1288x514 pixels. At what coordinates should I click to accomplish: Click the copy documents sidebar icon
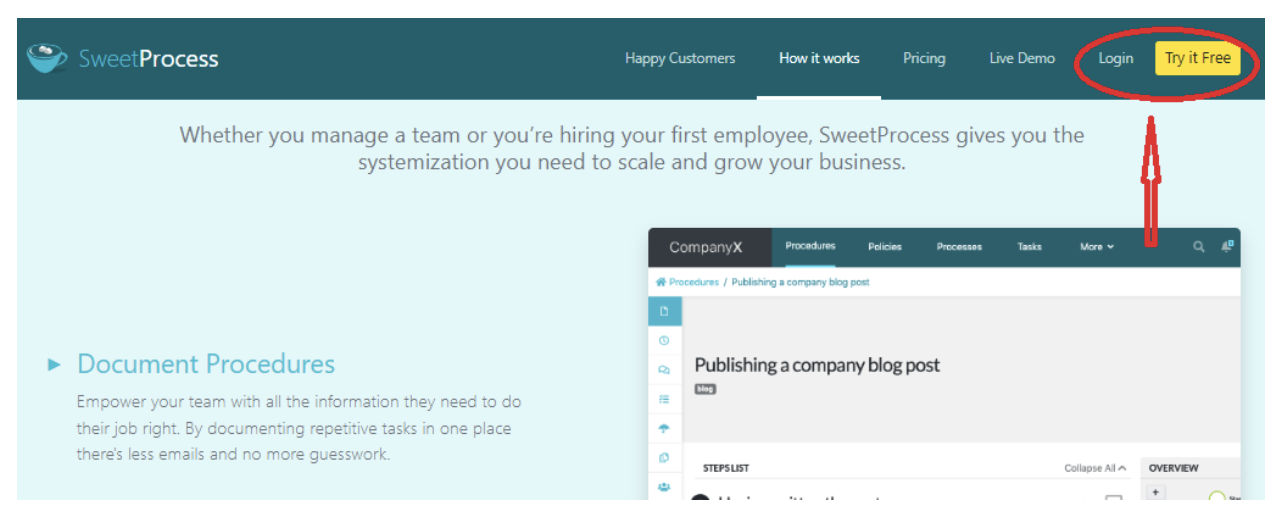665,457
